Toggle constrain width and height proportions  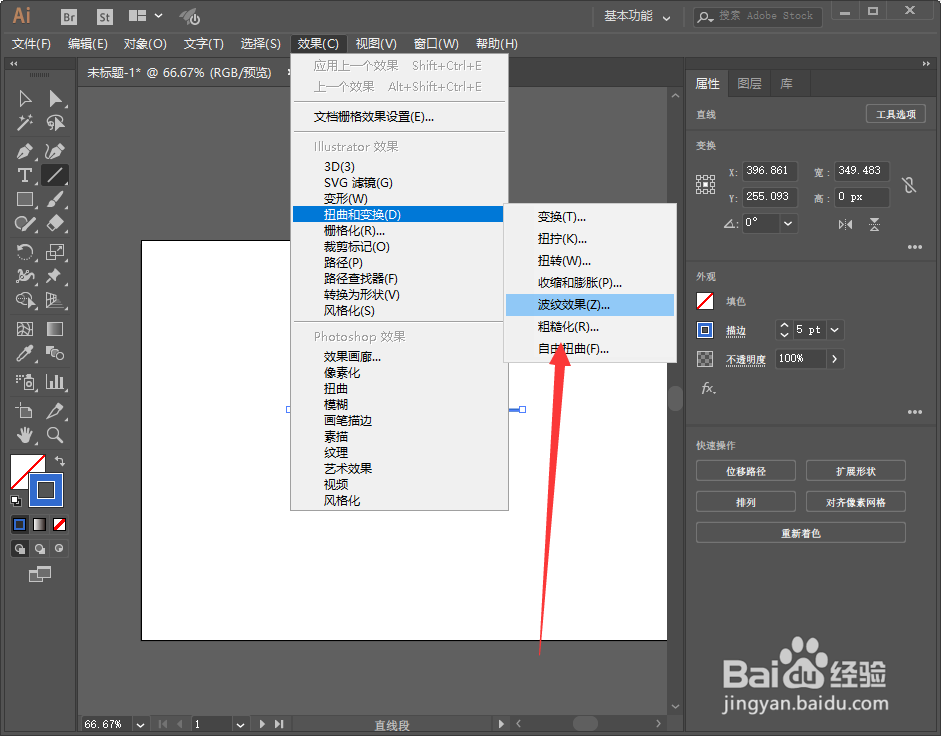[x=909, y=185]
